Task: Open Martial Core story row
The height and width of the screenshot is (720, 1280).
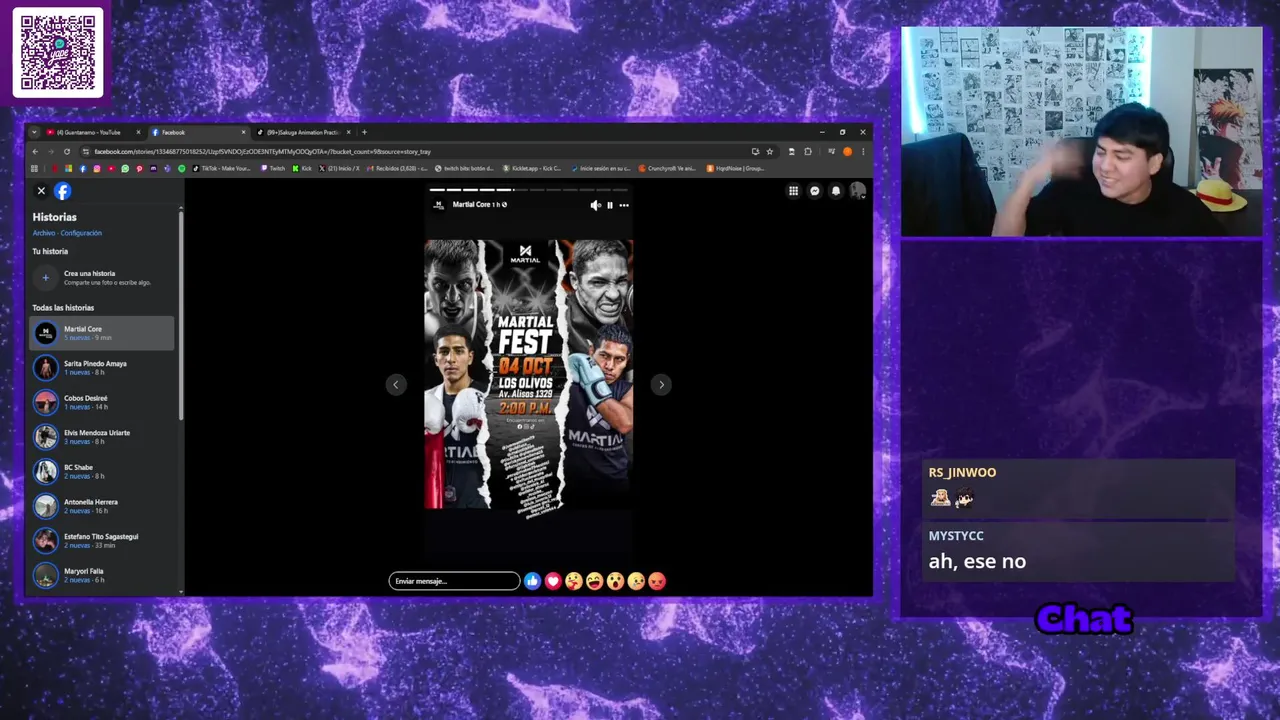Action: click(x=102, y=333)
